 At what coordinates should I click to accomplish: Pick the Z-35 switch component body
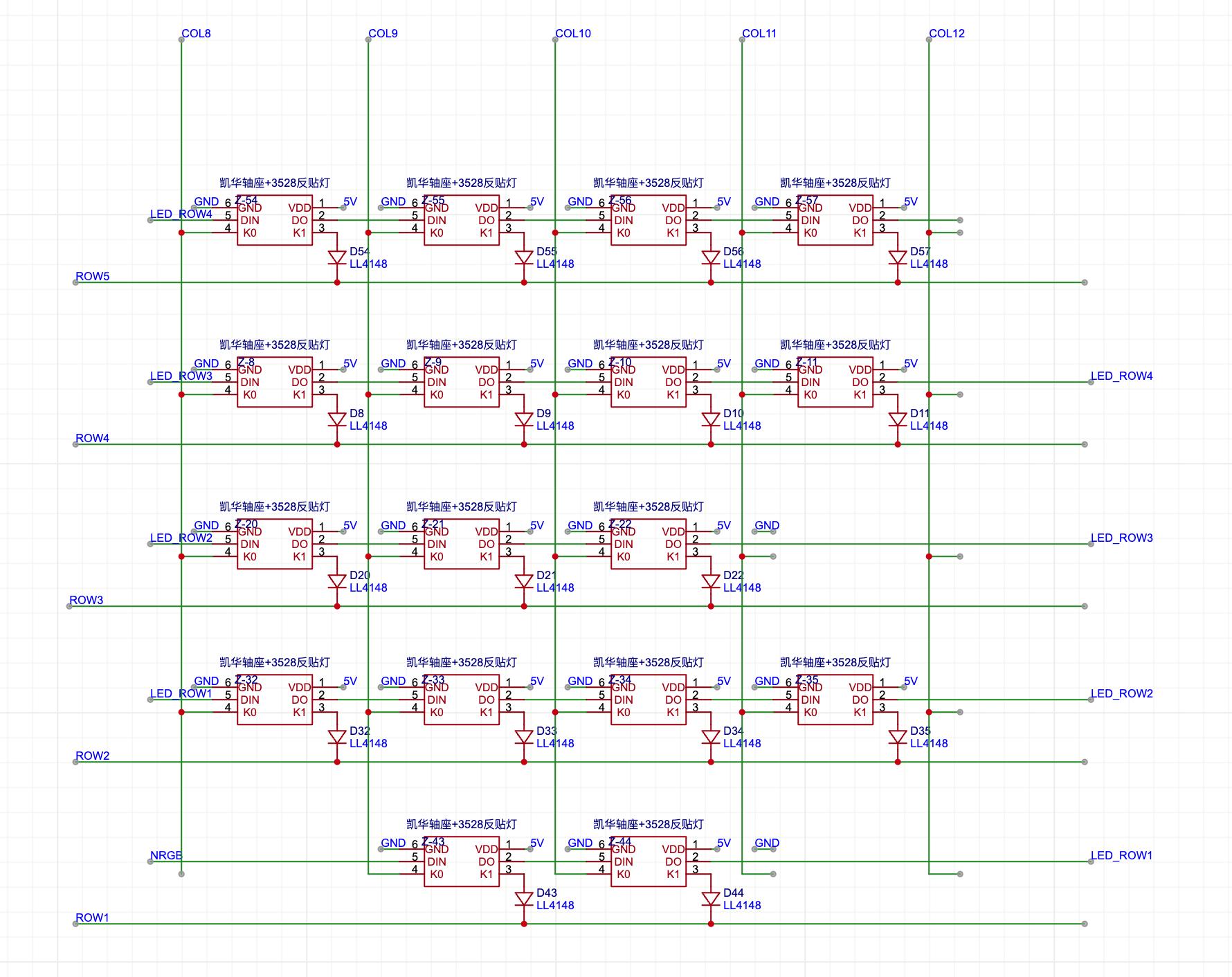[x=835, y=700]
